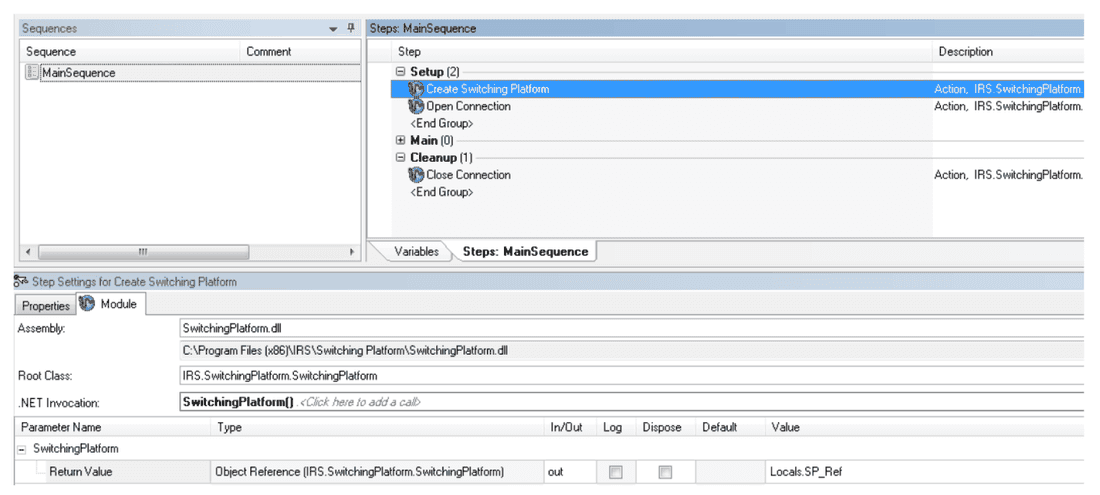Click the Sequence column header
1100x495 pixels.
(130, 52)
